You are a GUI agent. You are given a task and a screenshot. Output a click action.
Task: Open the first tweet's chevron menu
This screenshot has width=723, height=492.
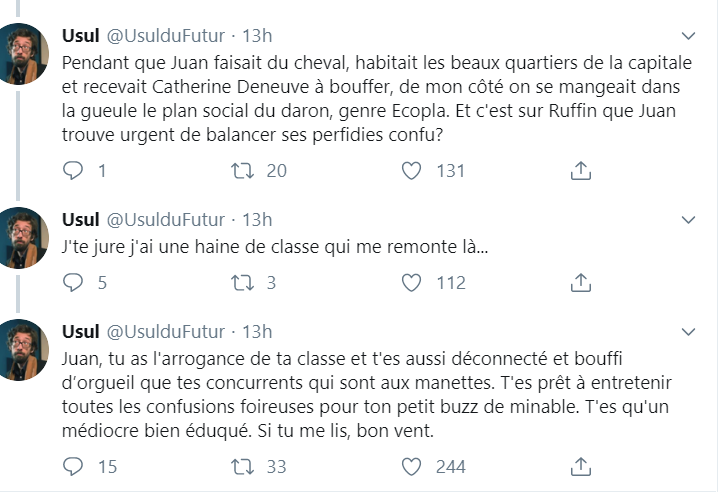[688, 36]
